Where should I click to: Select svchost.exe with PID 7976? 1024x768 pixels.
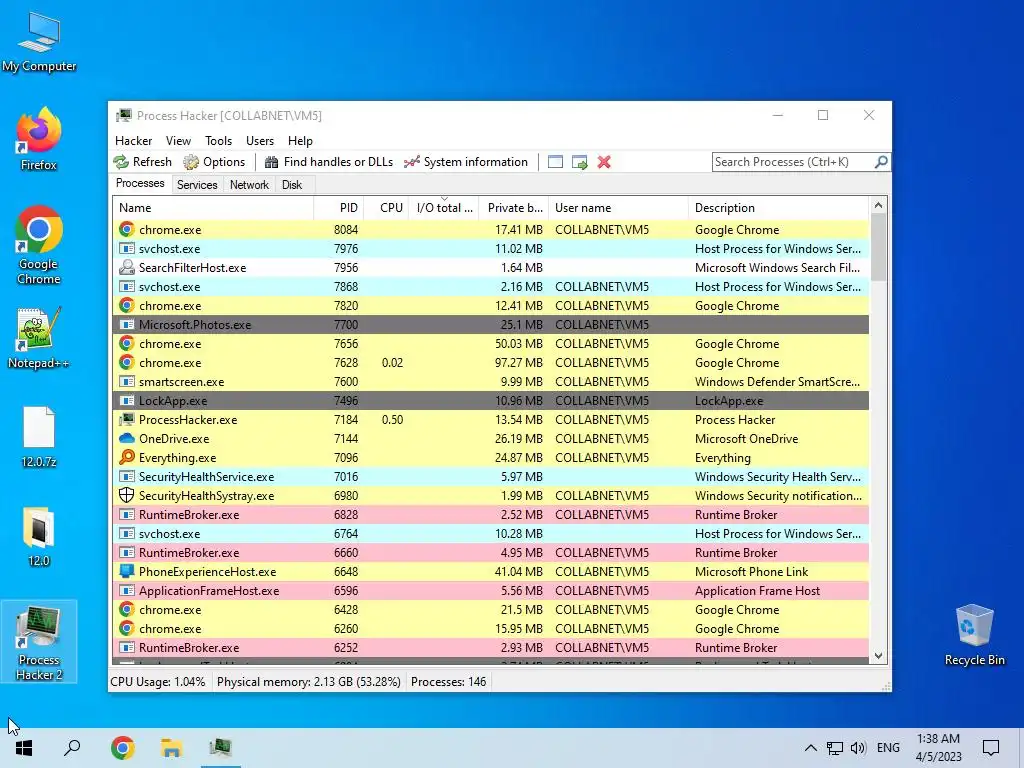pos(490,249)
